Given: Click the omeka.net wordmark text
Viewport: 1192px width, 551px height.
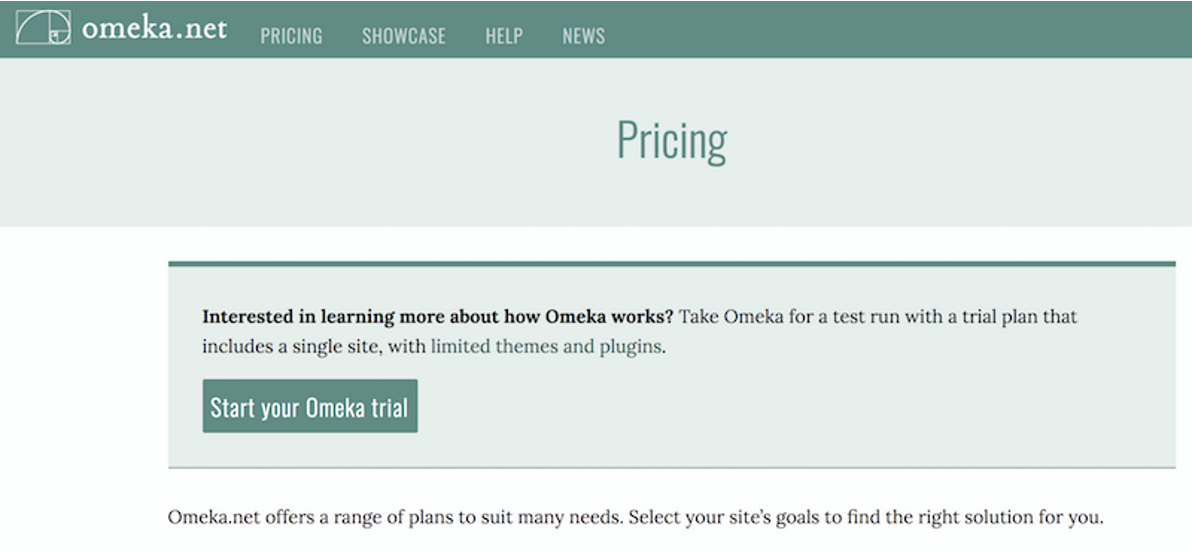Looking at the screenshot, I should 154,28.
